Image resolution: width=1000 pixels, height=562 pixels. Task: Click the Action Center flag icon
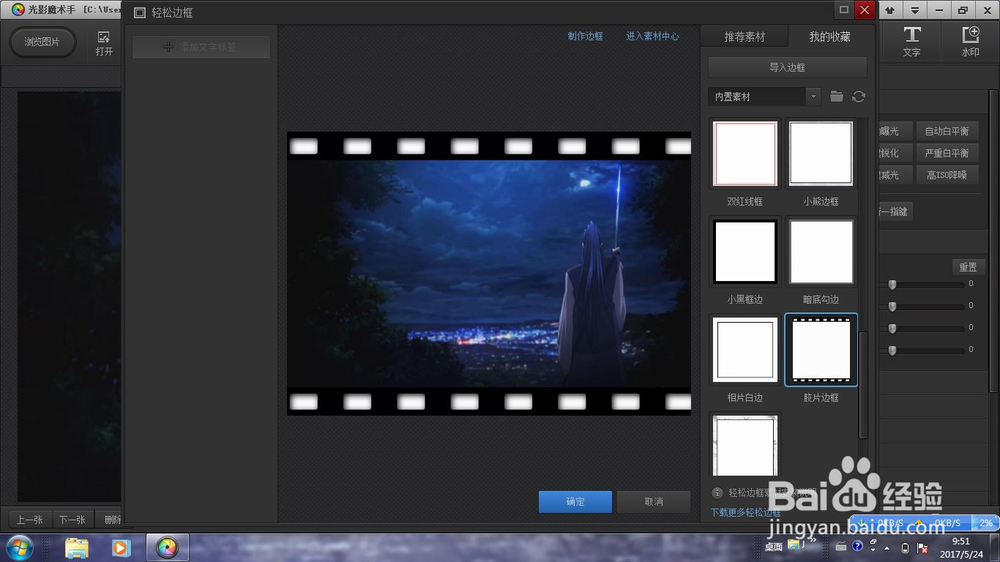pos(922,547)
